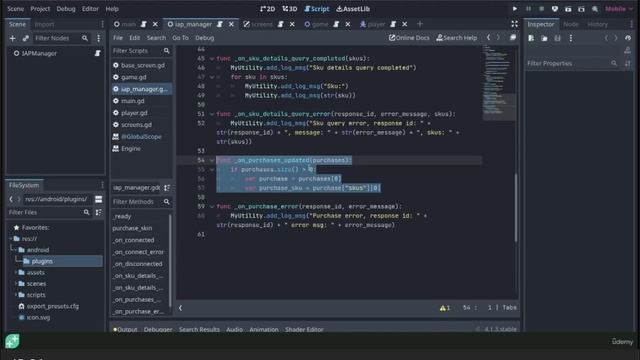Expand the assets folder in FileSystem
Screen dimensions: 640x360
click(x=16, y=272)
